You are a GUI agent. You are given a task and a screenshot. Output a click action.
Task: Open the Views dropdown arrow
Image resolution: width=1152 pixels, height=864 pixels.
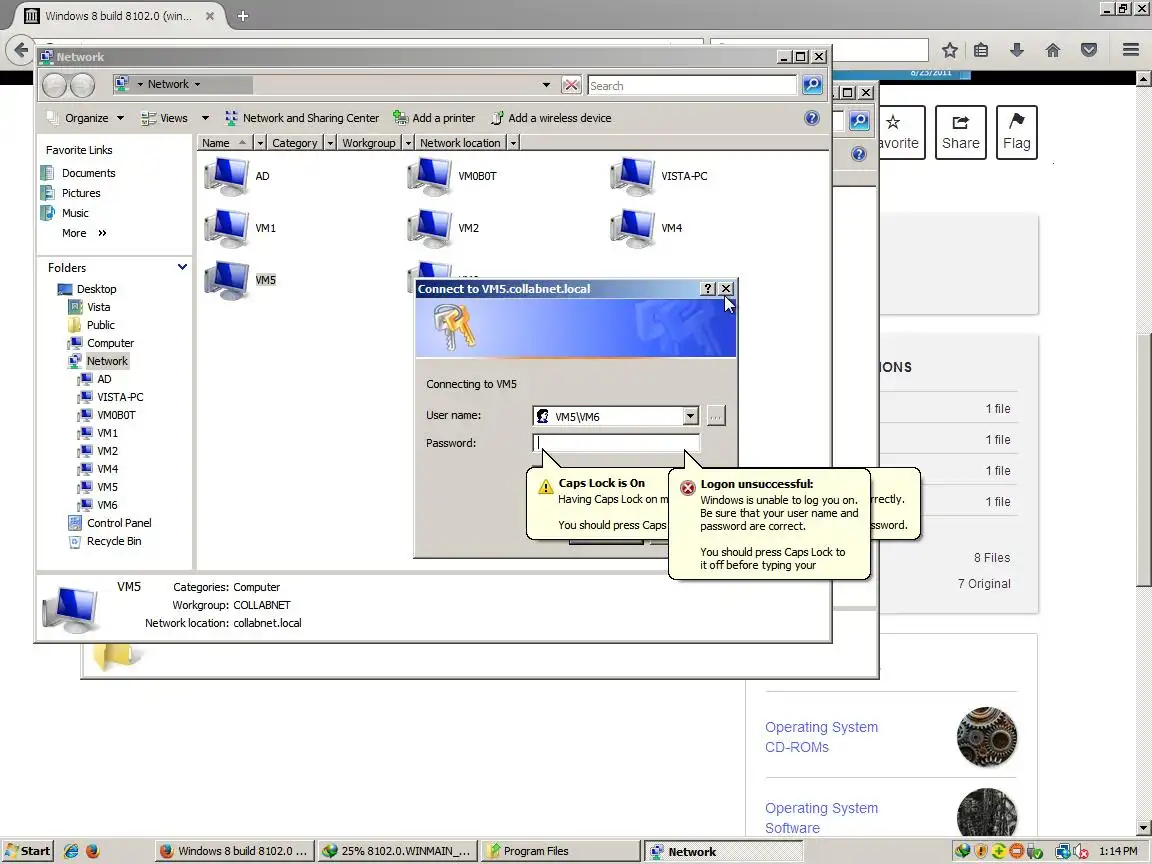coord(206,118)
